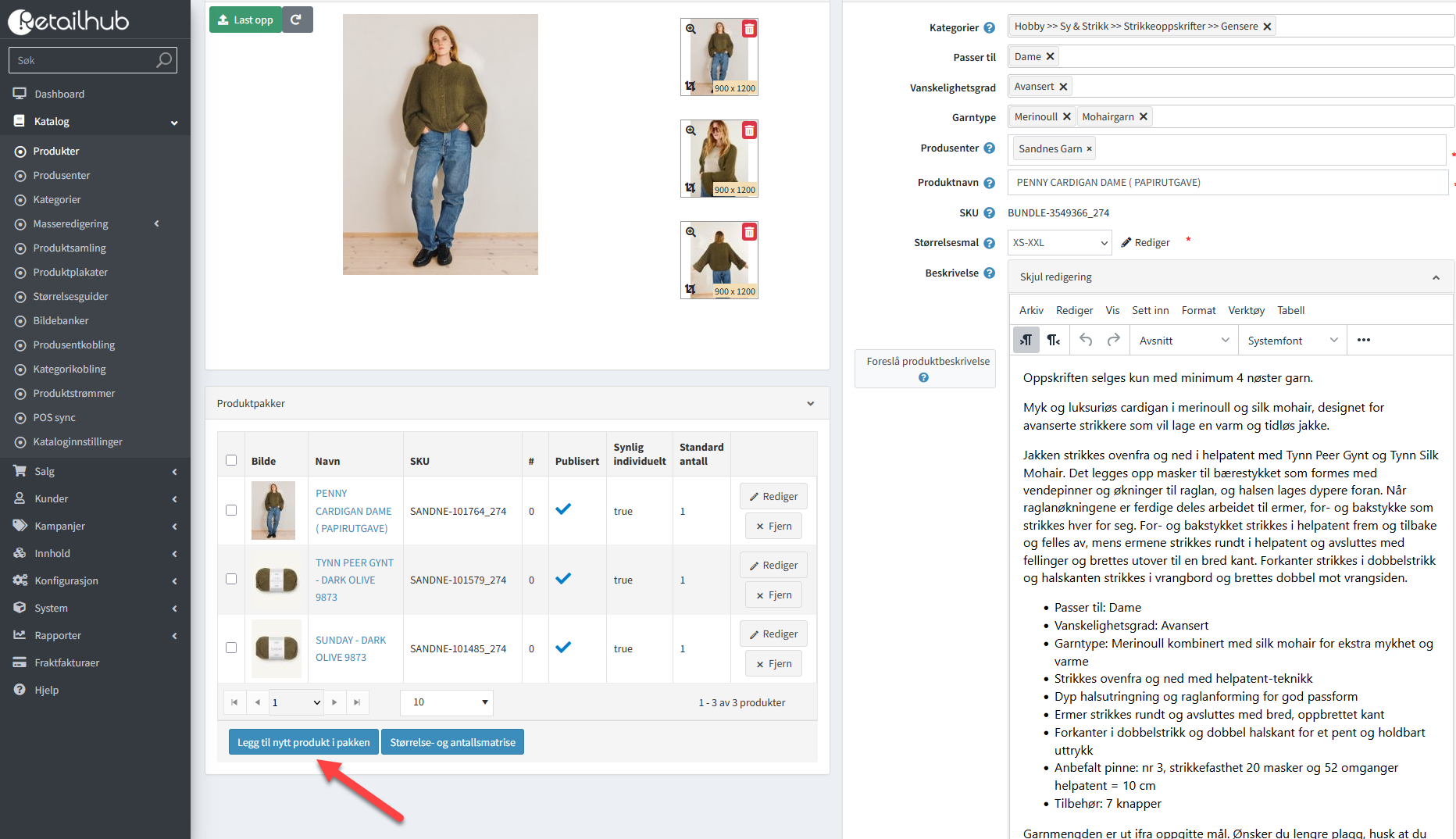1456x839 pixels.
Task: Click Legg til nytt produkt i pakken
Action: click(x=303, y=742)
